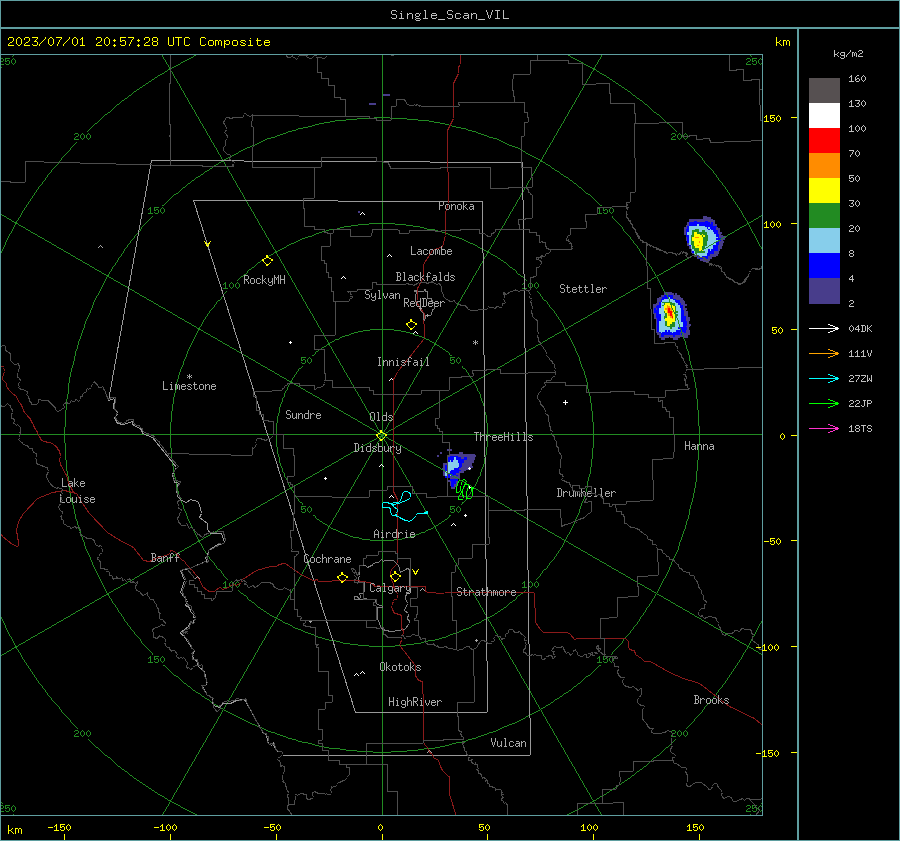Screen dimensions: 900x841
Task: Click the light blue 8-20 legend swatch
Action: pyautogui.click(x=824, y=241)
